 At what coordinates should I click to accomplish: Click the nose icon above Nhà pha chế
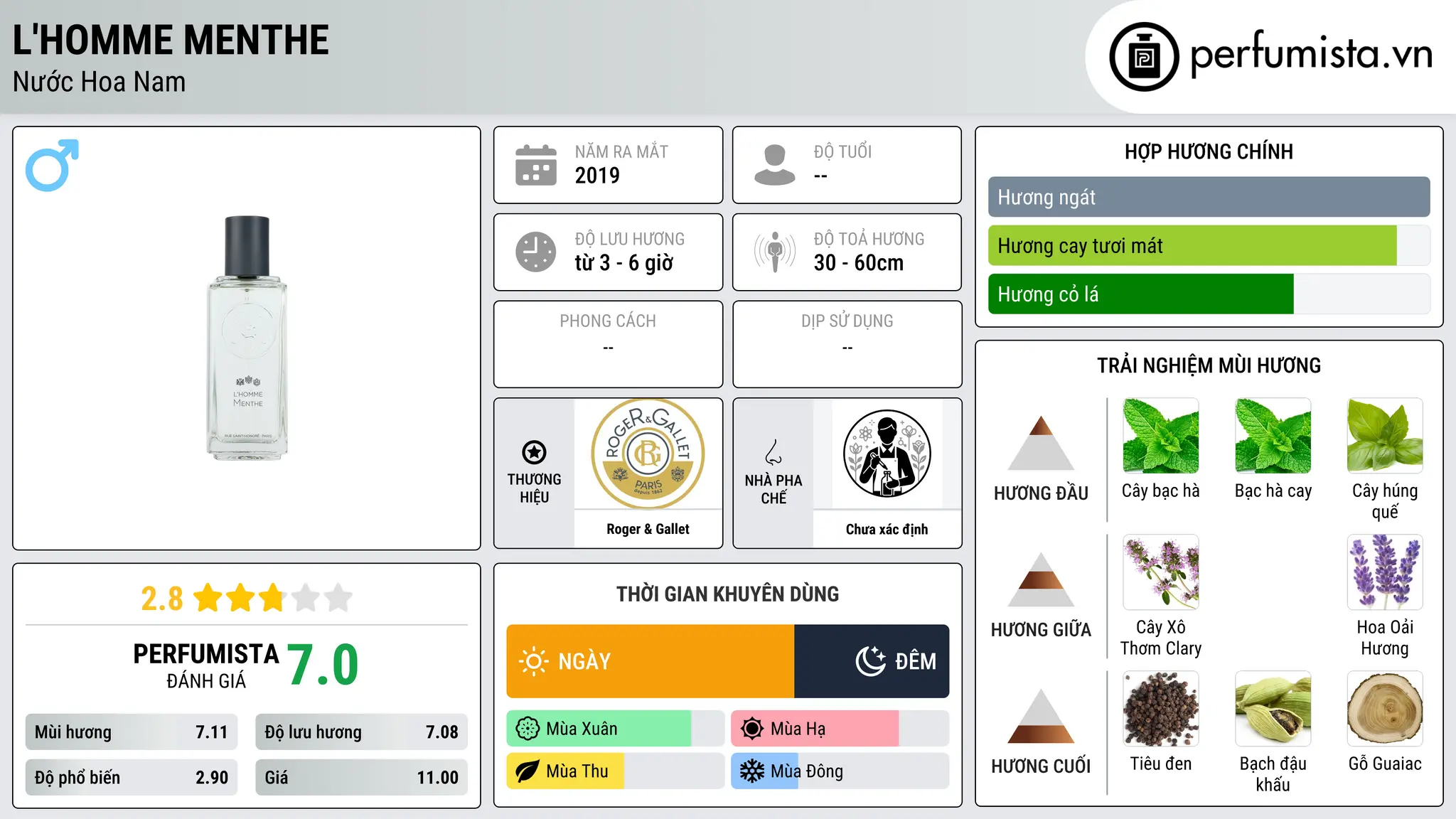click(773, 452)
